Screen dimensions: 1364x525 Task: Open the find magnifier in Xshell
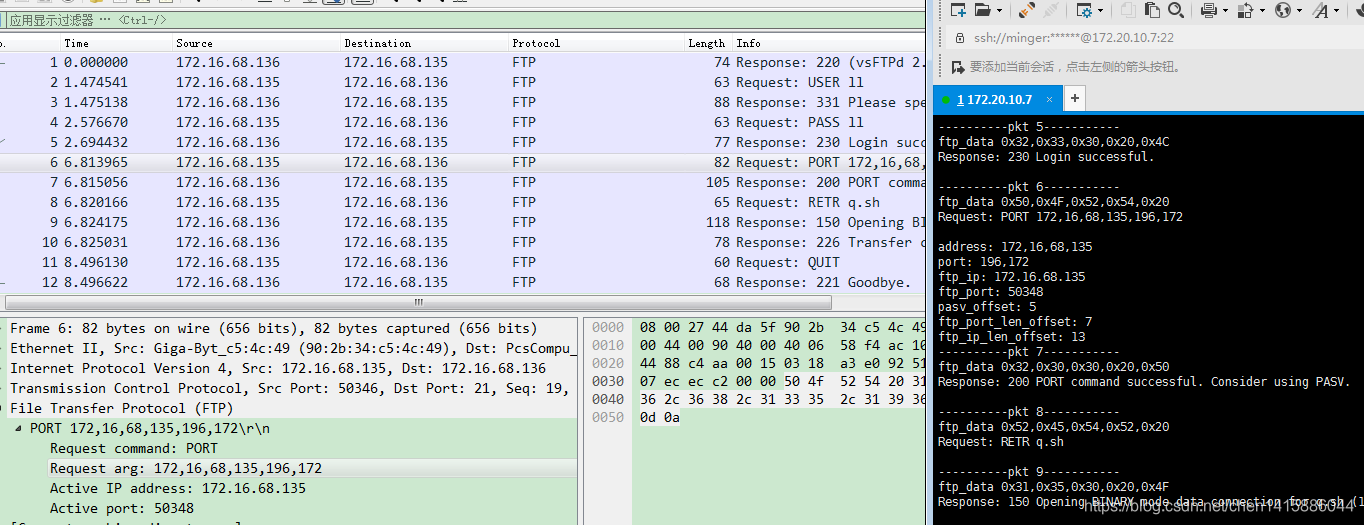1176,10
